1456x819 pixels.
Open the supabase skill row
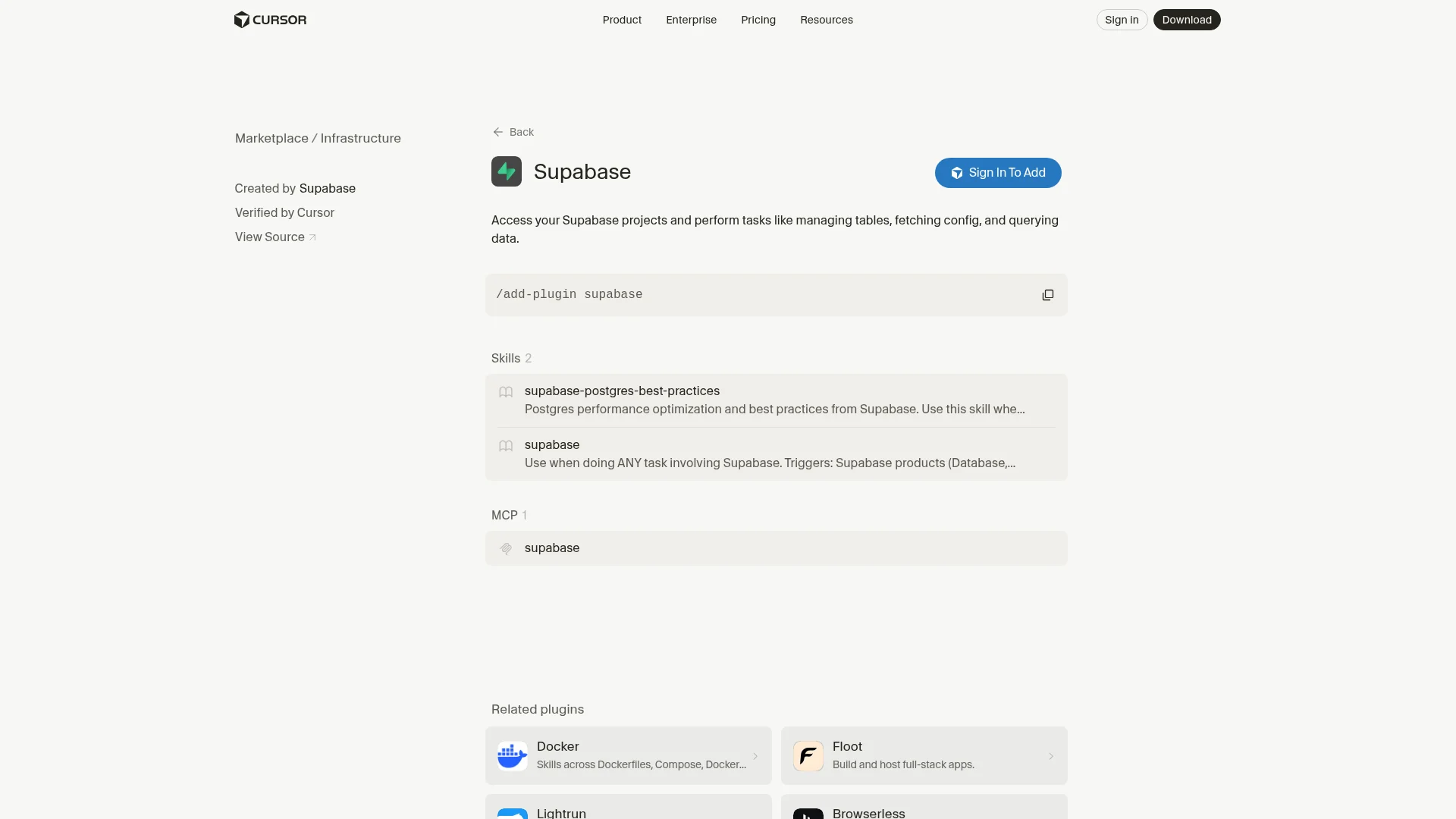click(x=777, y=454)
